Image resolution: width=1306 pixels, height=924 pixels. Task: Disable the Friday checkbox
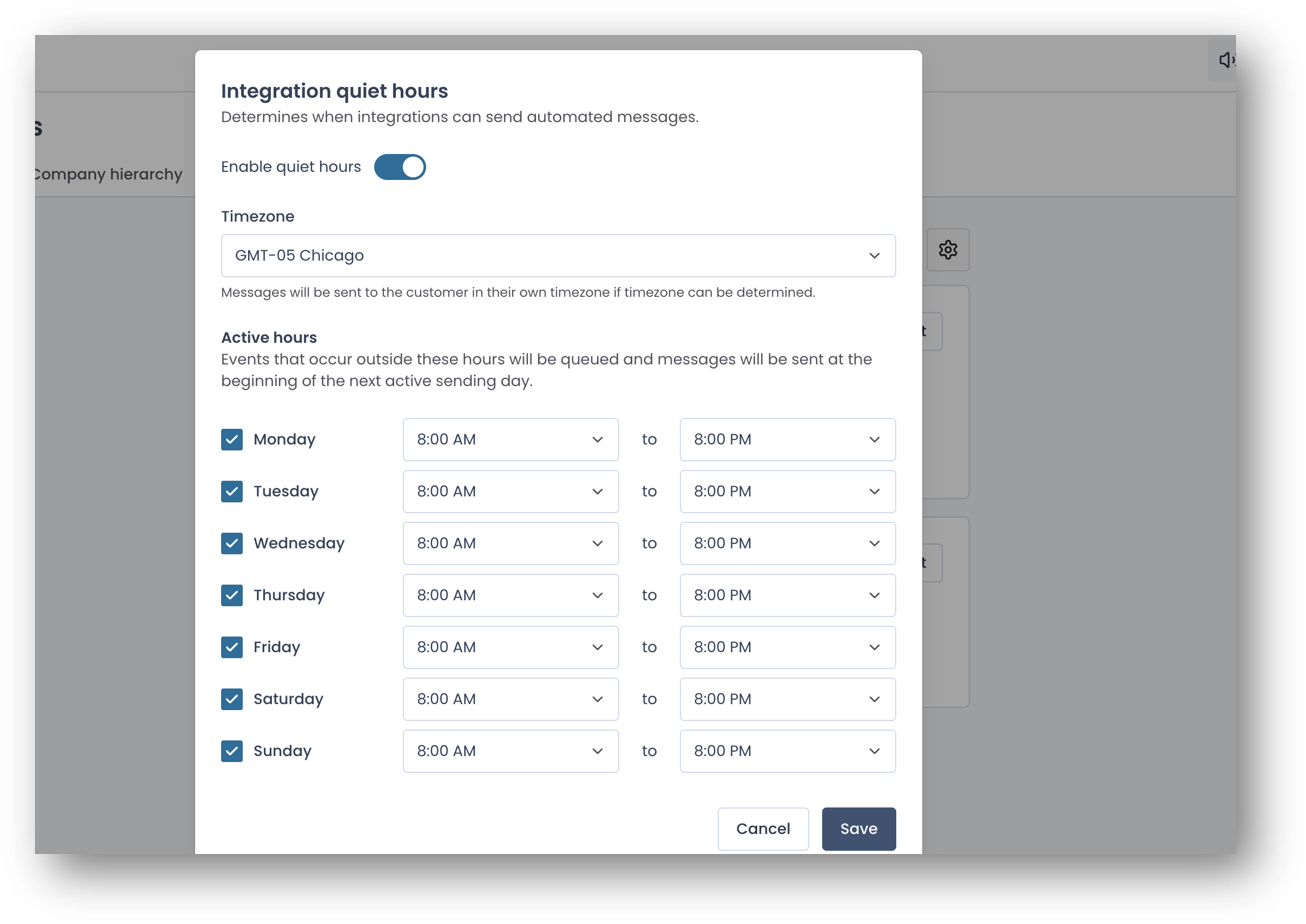coord(230,647)
